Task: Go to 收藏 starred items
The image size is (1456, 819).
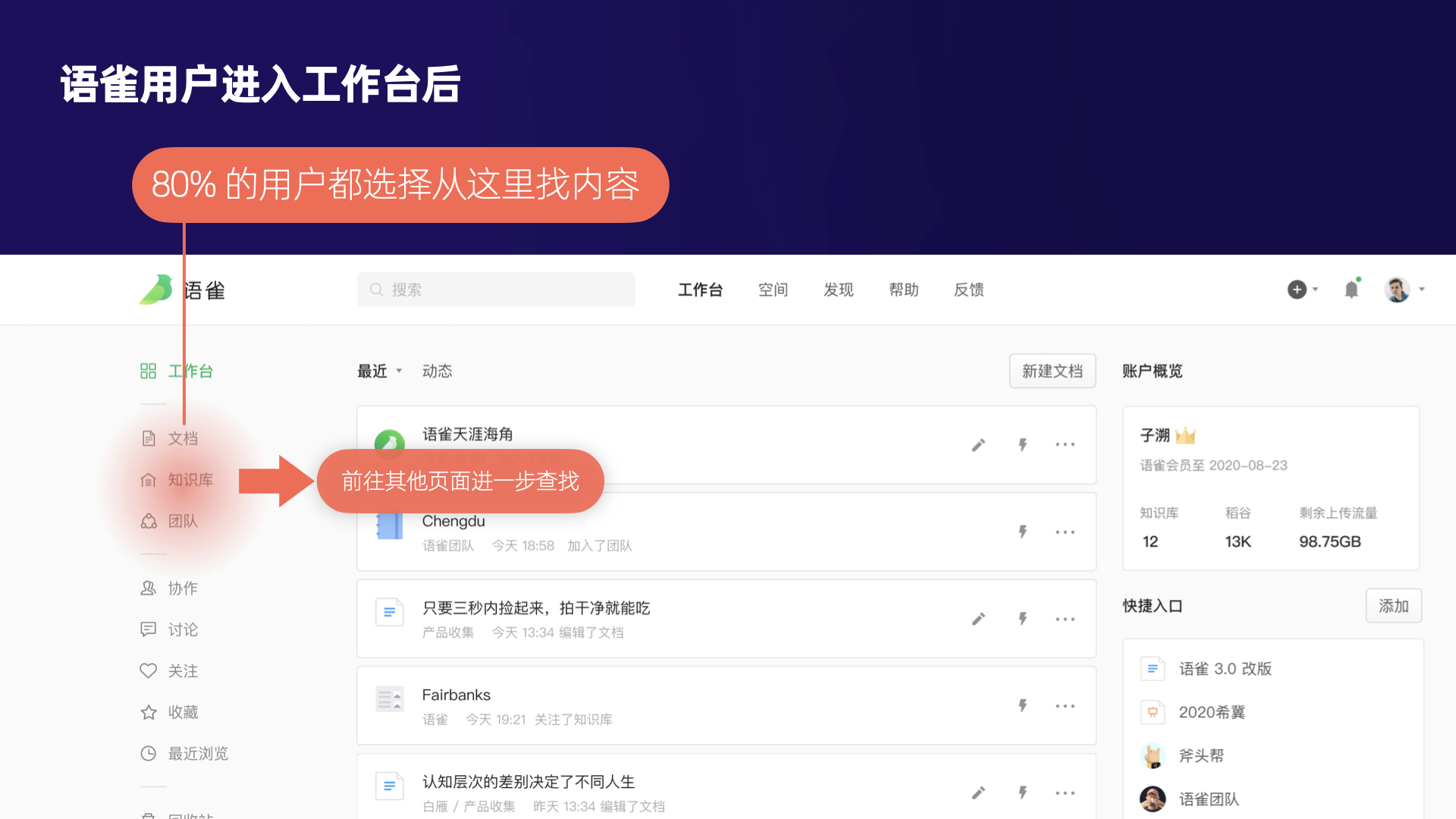Action: pyautogui.click(x=182, y=712)
